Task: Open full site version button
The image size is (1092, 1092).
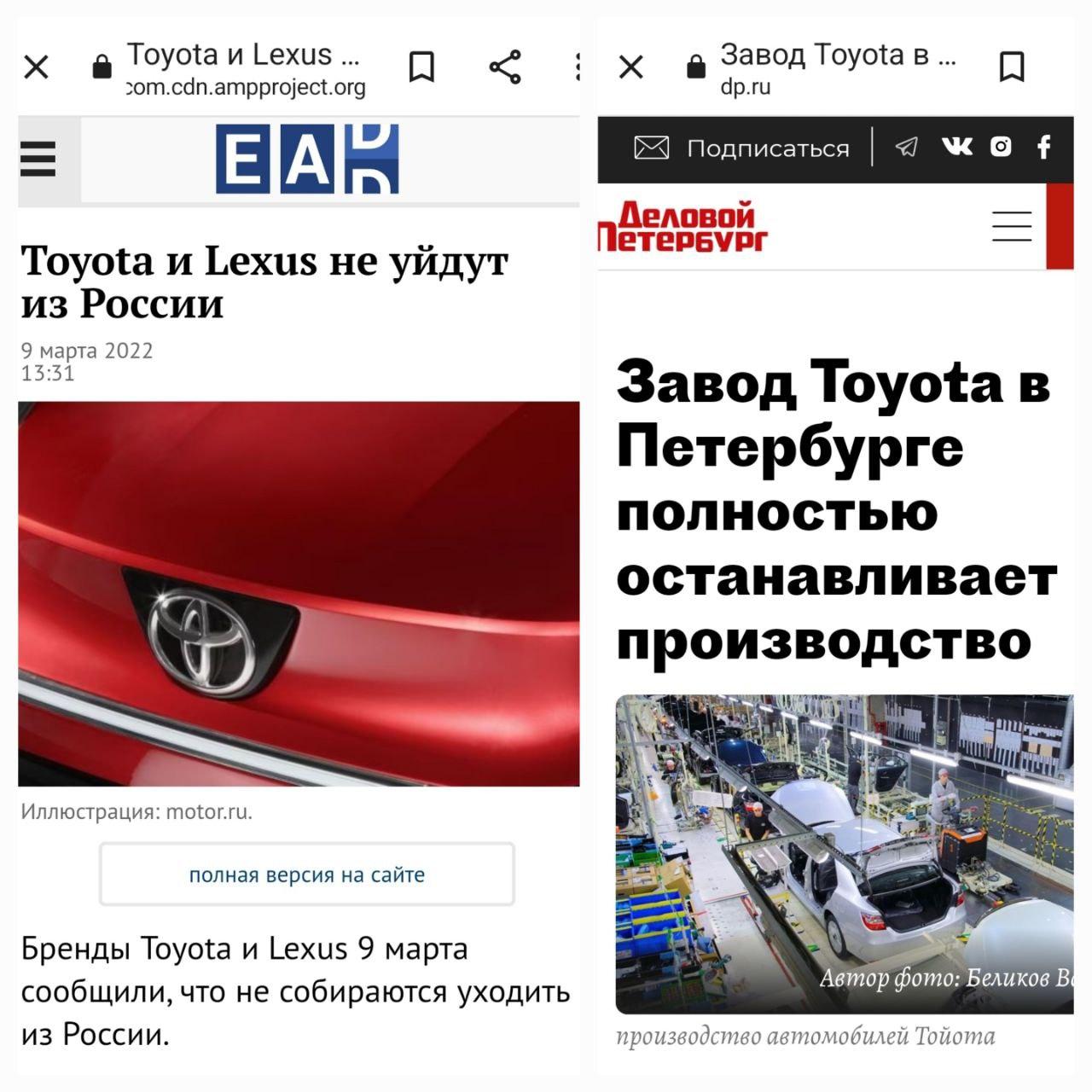Action: [307, 874]
